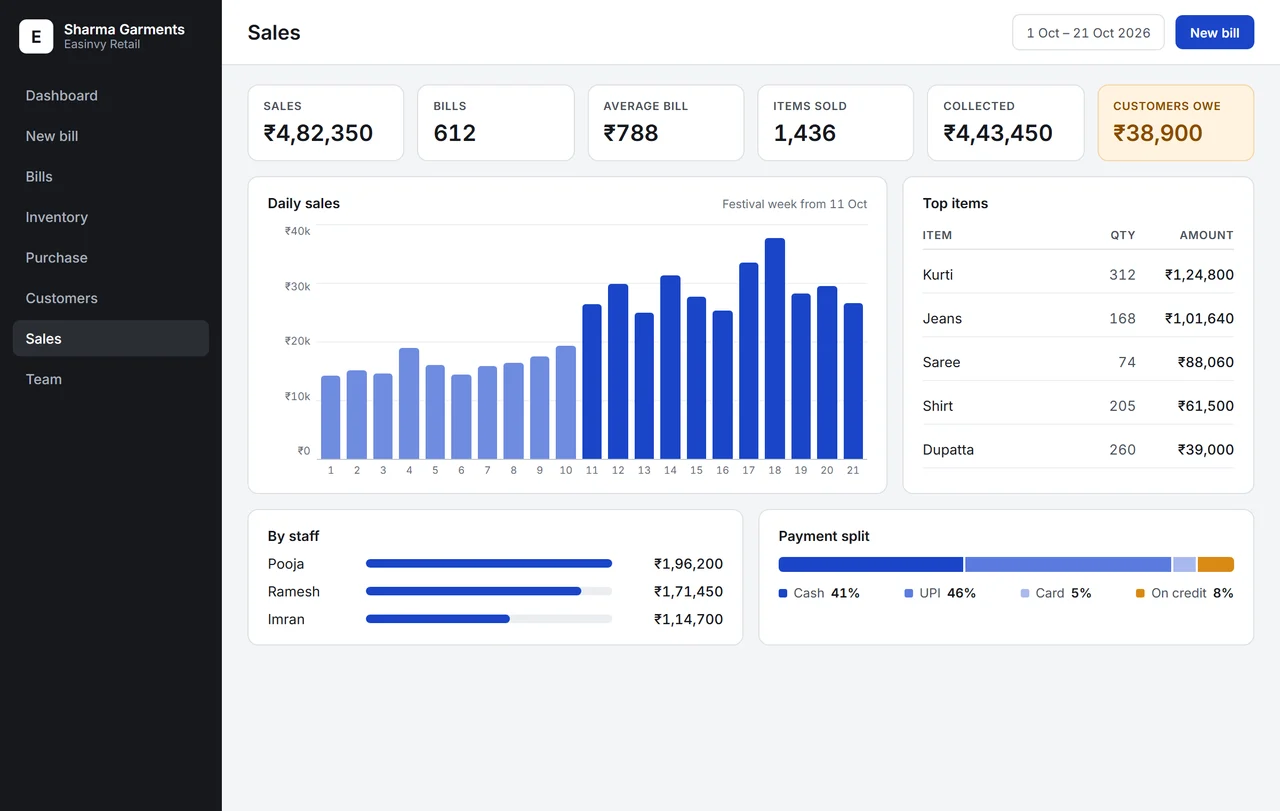This screenshot has width=1280, height=811.
Task: Open the 1 Oct – 21 Oct 2026 date range
Action: point(1088,32)
